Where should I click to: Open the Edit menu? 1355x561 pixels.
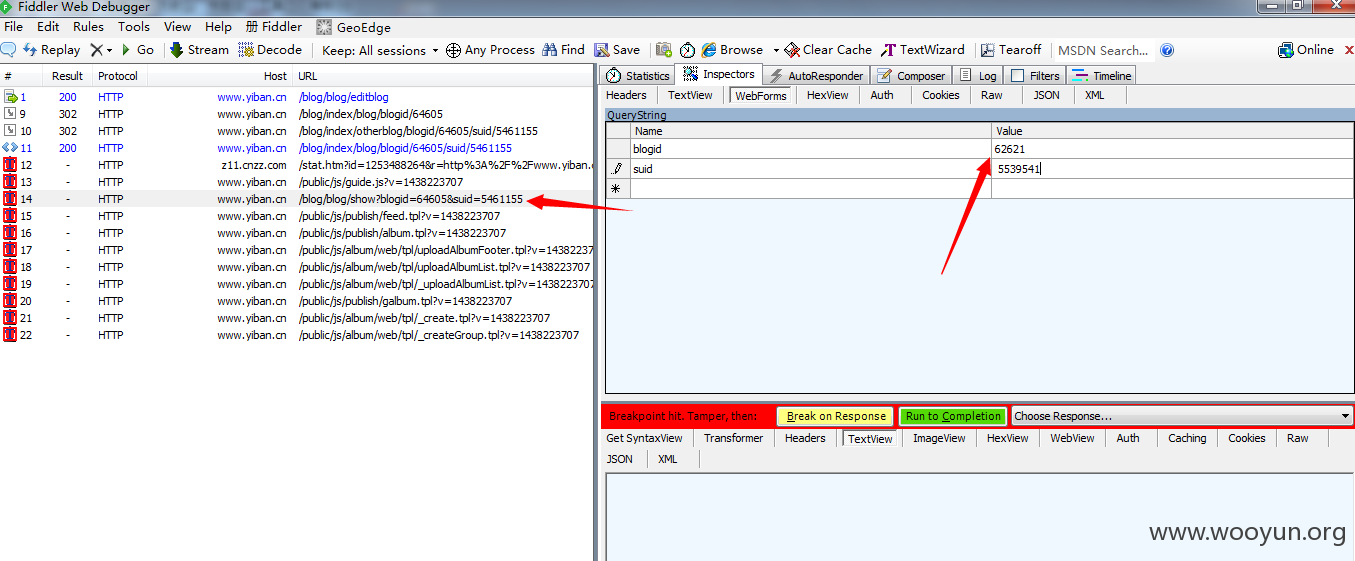click(48, 27)
